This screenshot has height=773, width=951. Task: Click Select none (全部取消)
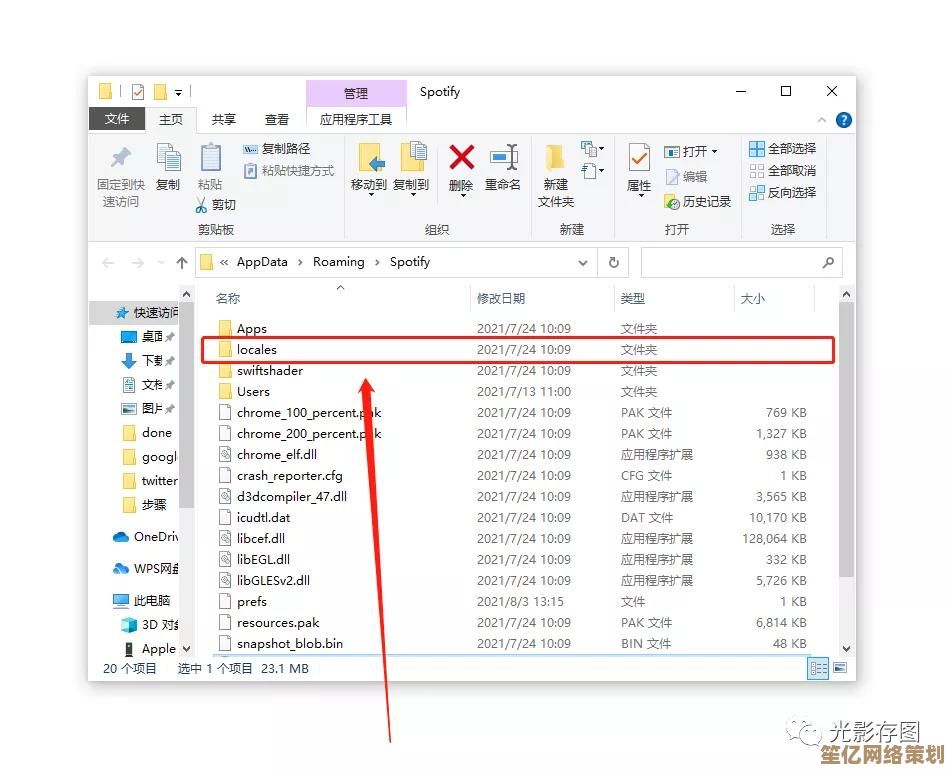point(782,171)
